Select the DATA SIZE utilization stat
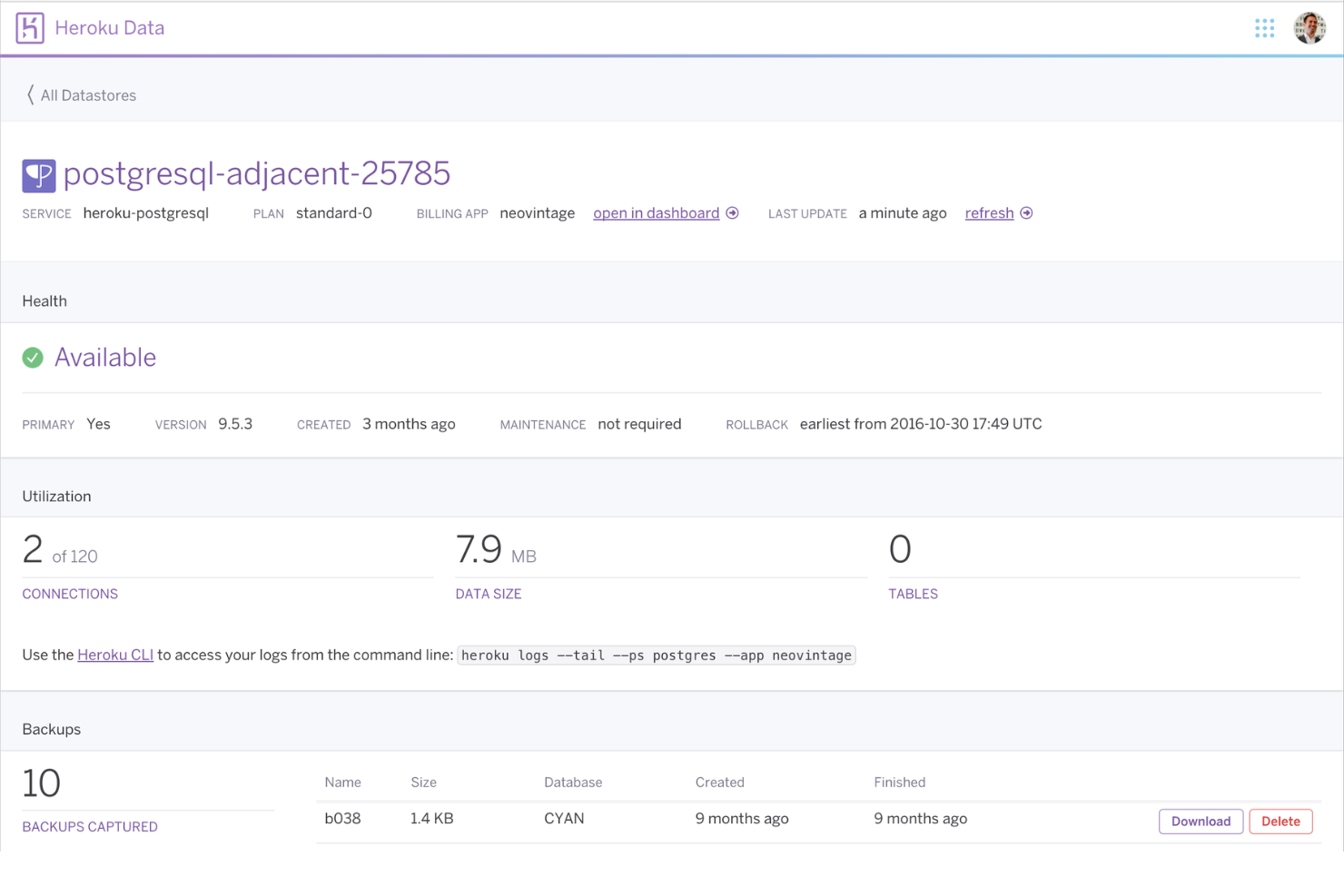This screenshot has height=896, width=1344. (x=489, y=594)
